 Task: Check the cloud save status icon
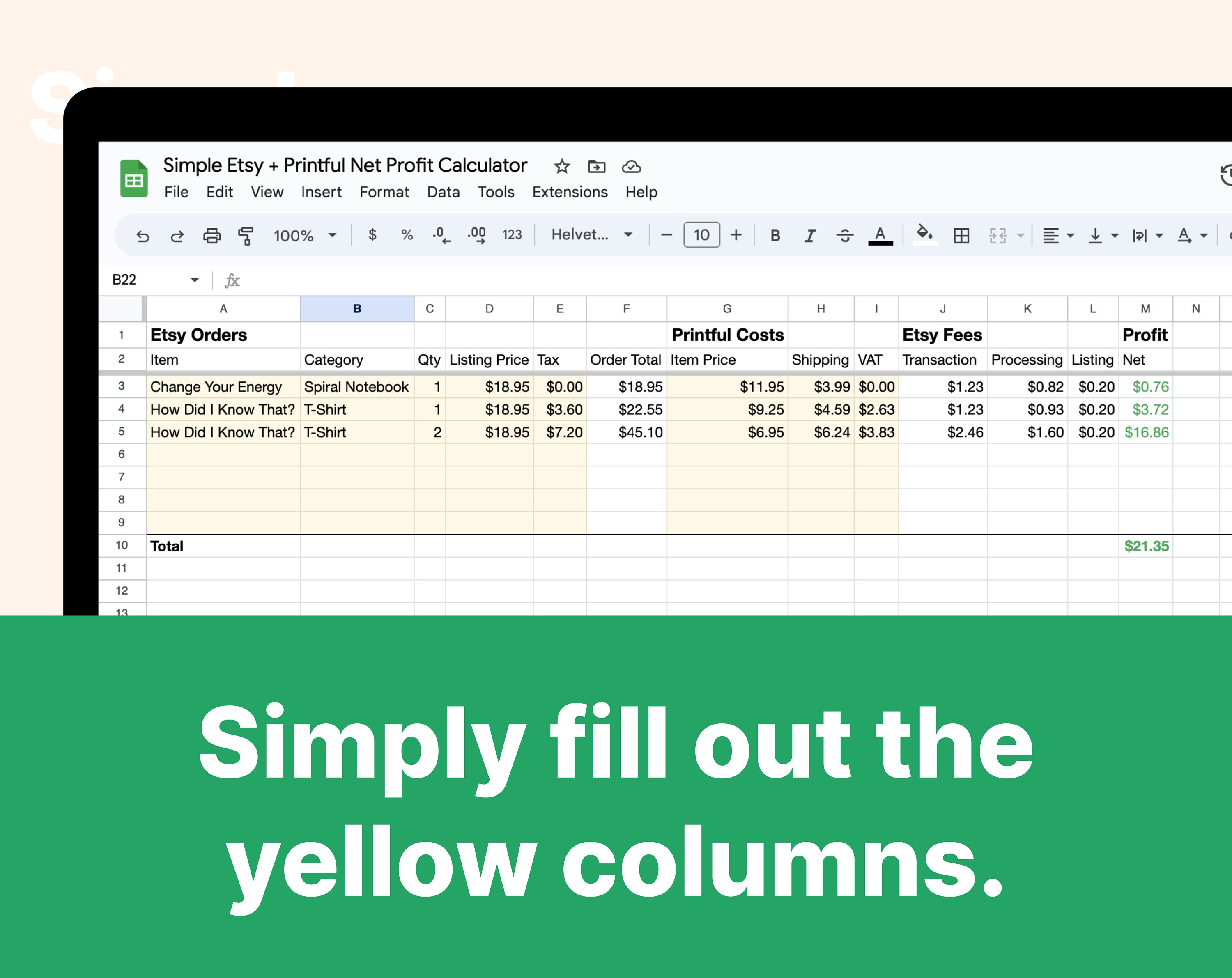coord(632,167)
